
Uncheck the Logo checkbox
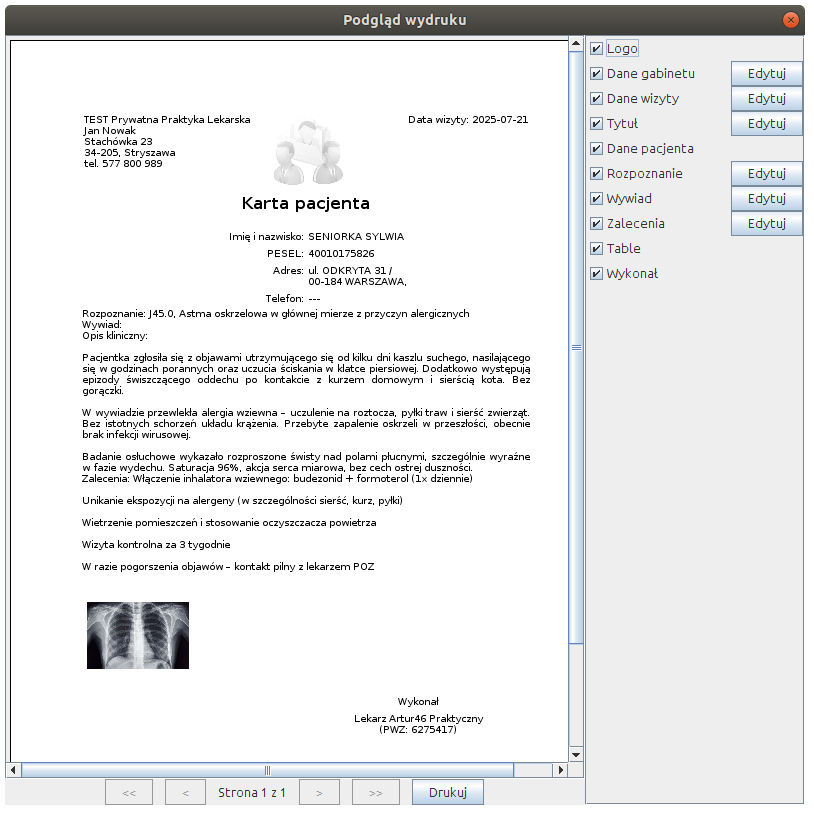597,49
